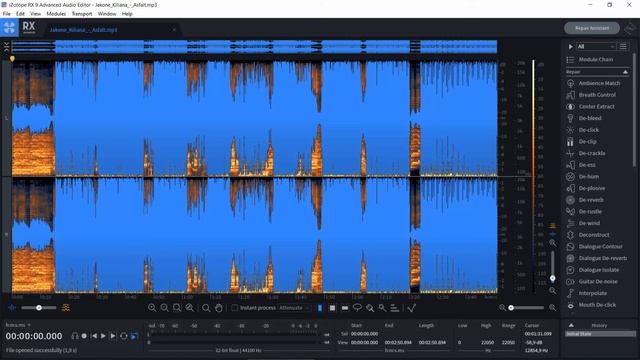Adjust the waveform/spectrogram balance slider
This screenshot has height=360, width=640.
tap(39, 308)
